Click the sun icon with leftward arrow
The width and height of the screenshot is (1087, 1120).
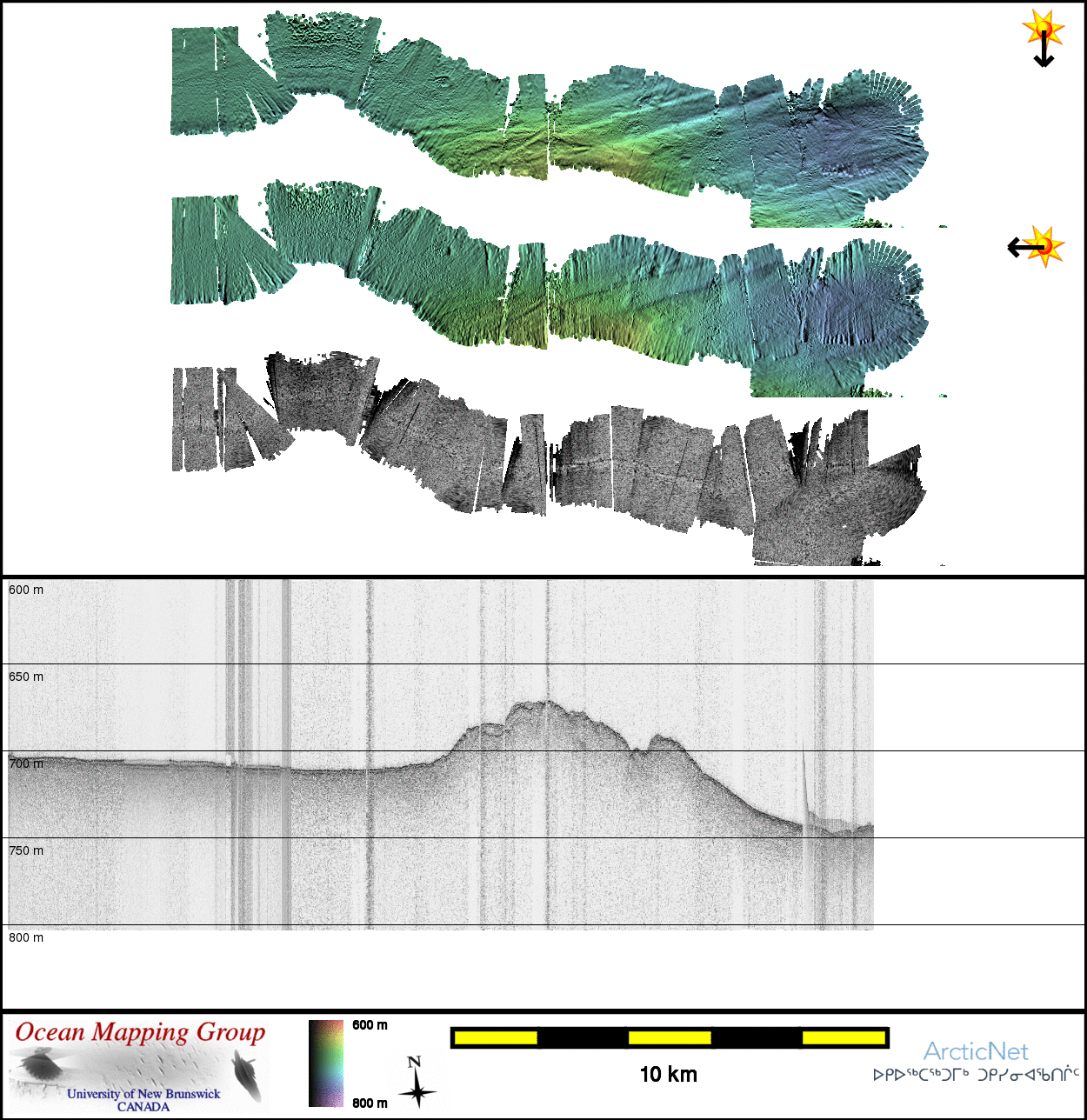pos(1037,247)
